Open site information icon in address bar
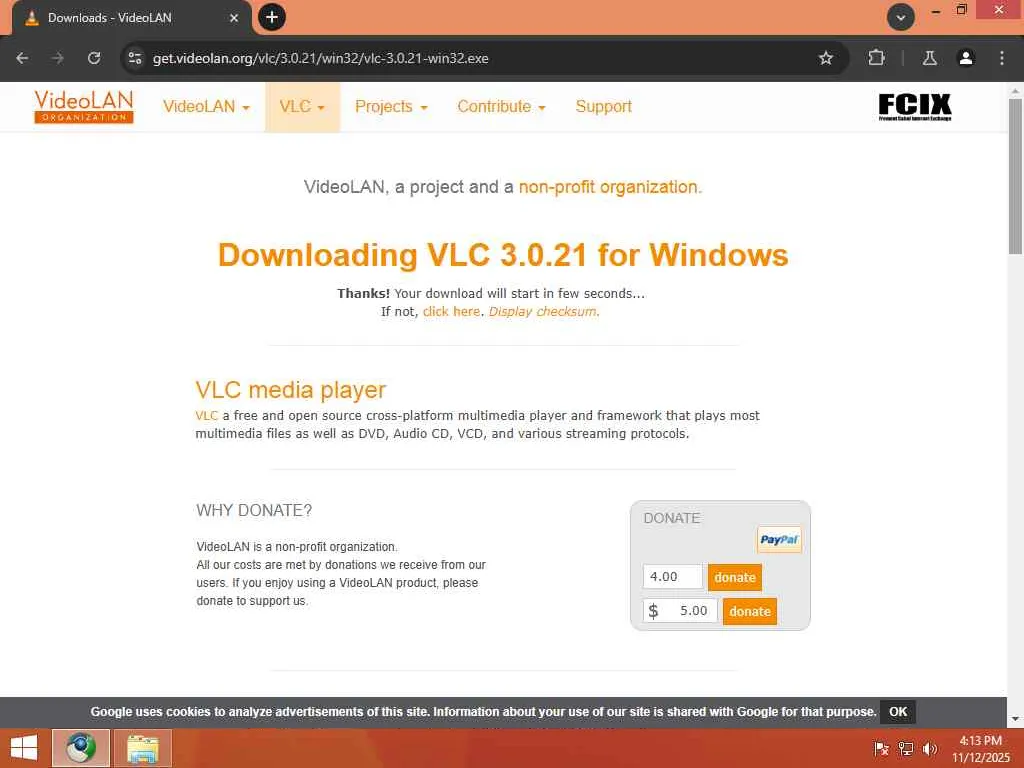The height and width of the screenshot is (768, 1024). (135, 58)
